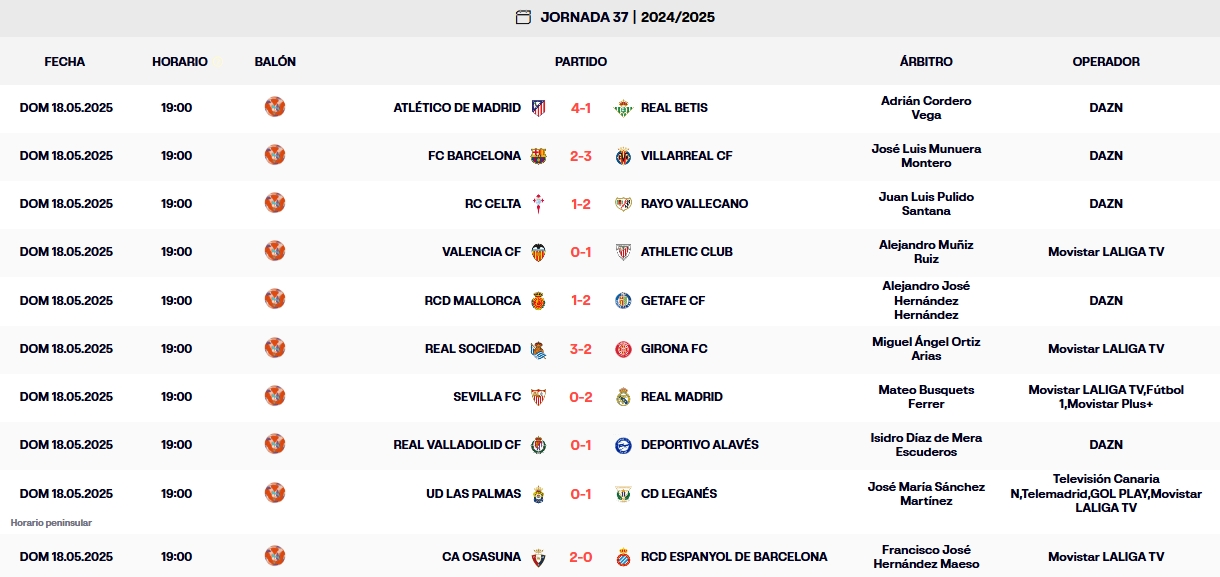Select the PARTIDO column header
1220x577 pixels.
tap(580, 61)
